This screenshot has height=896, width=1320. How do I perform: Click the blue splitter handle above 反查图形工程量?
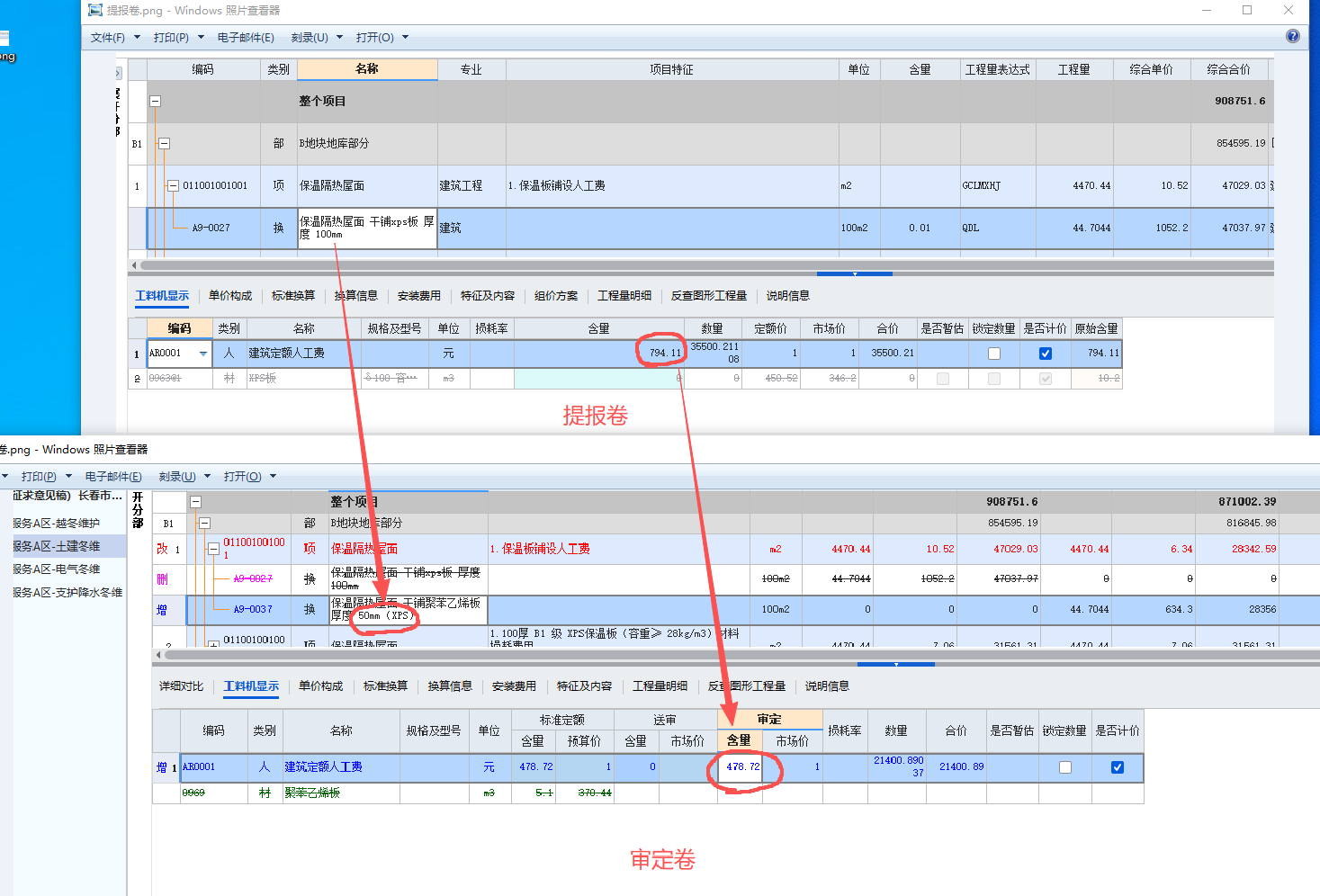pos(855,273)
